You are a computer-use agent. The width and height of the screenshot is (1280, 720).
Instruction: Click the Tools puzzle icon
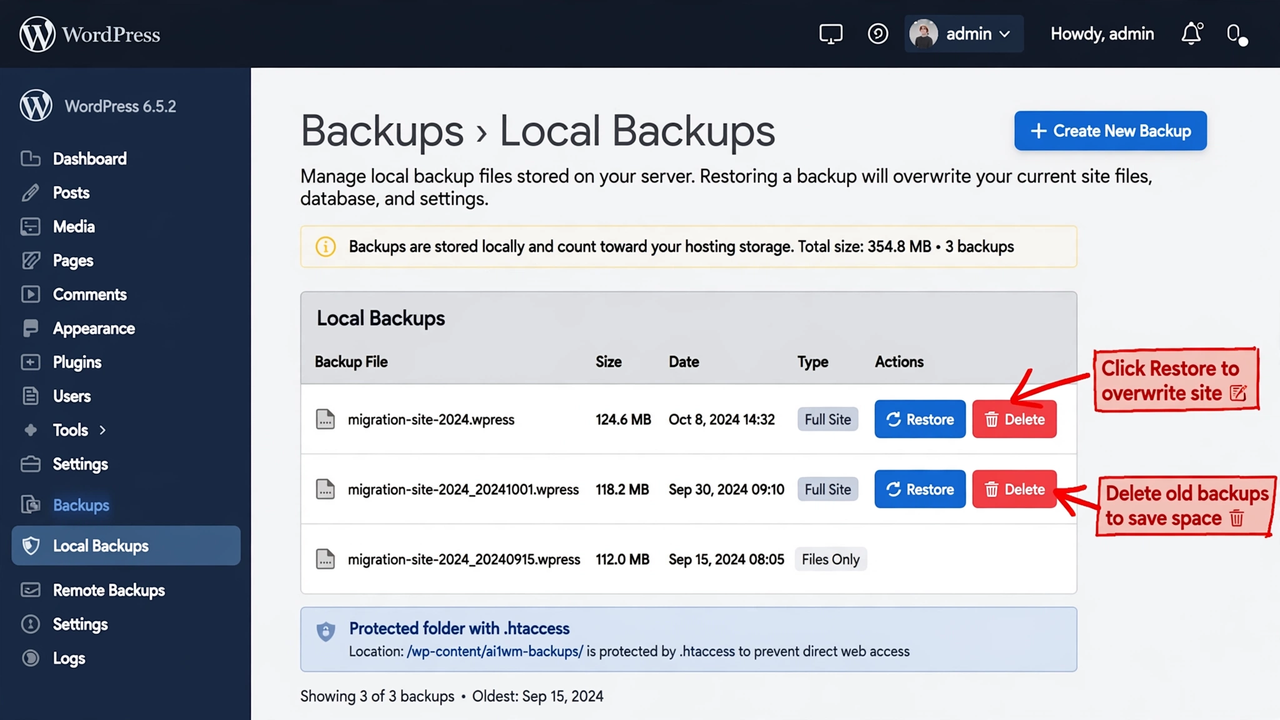tap(31, 431)
